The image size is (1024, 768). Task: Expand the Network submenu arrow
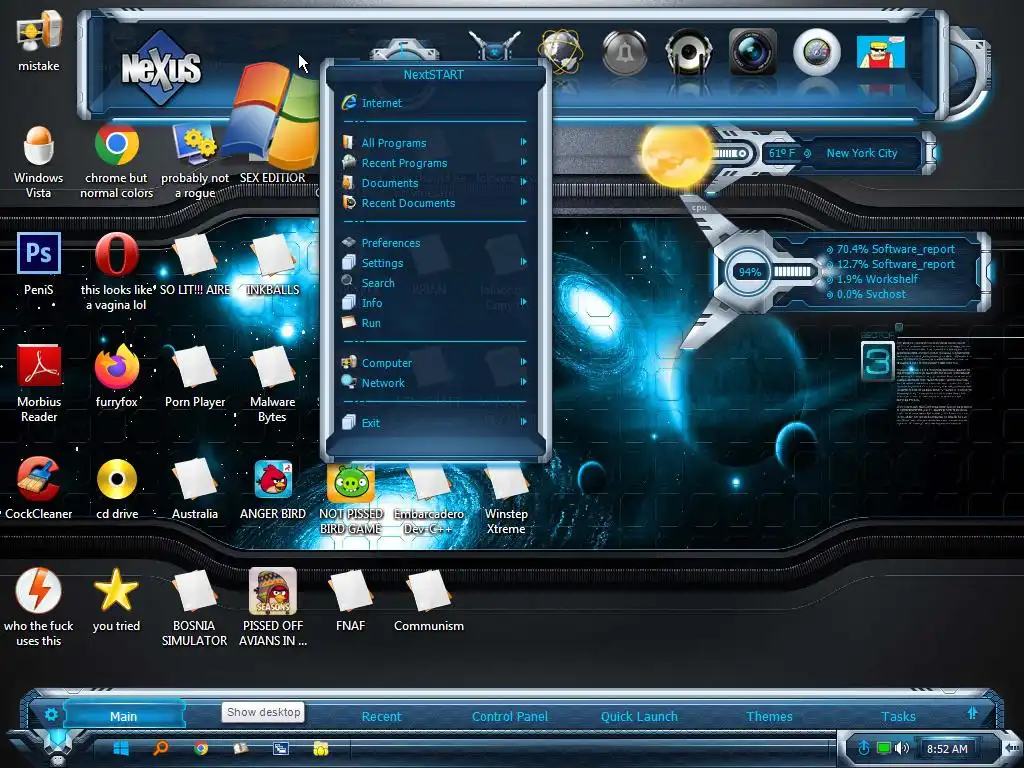523,382
